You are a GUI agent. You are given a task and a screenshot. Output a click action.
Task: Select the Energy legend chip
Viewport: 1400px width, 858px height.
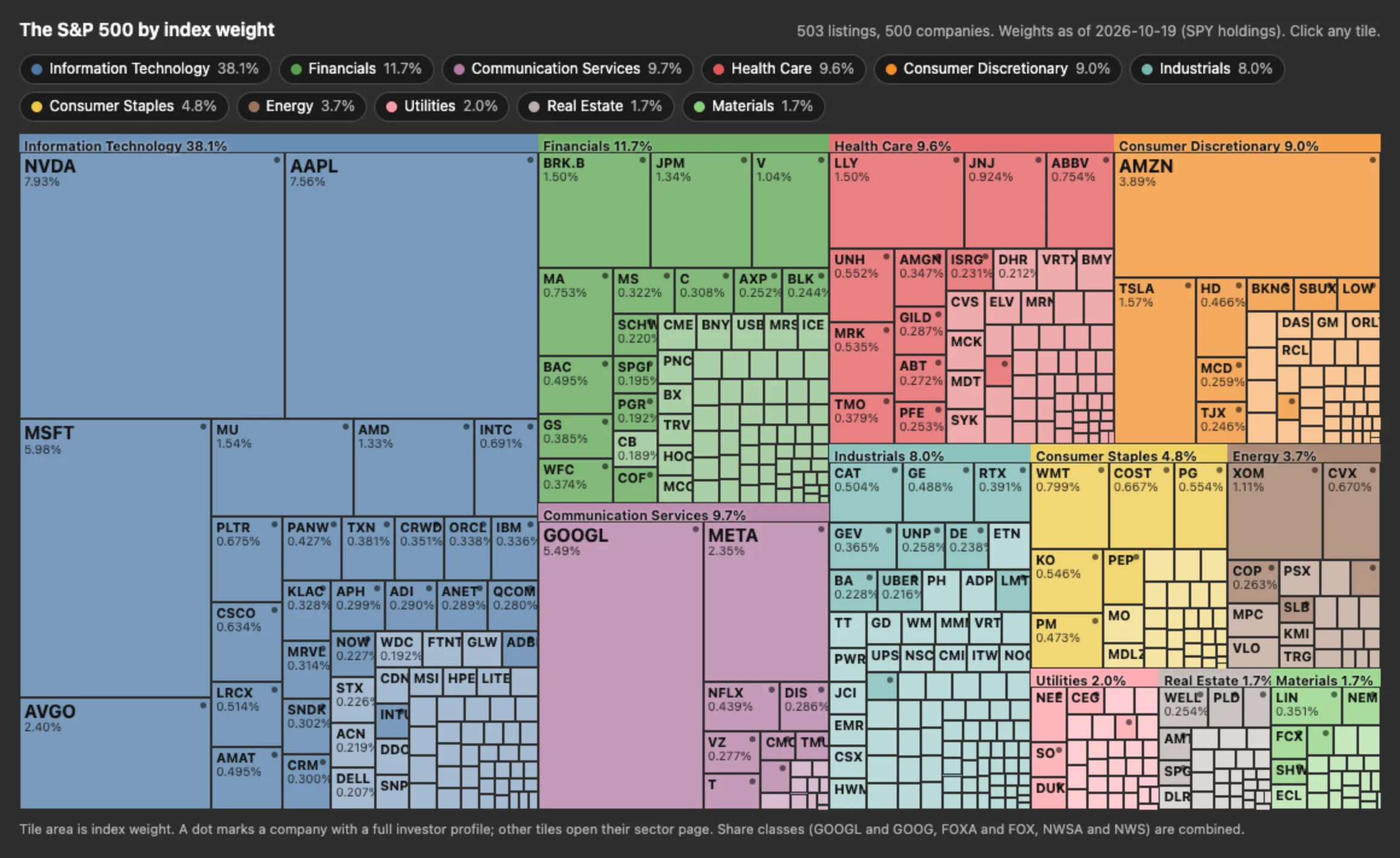tap(301, 106)
